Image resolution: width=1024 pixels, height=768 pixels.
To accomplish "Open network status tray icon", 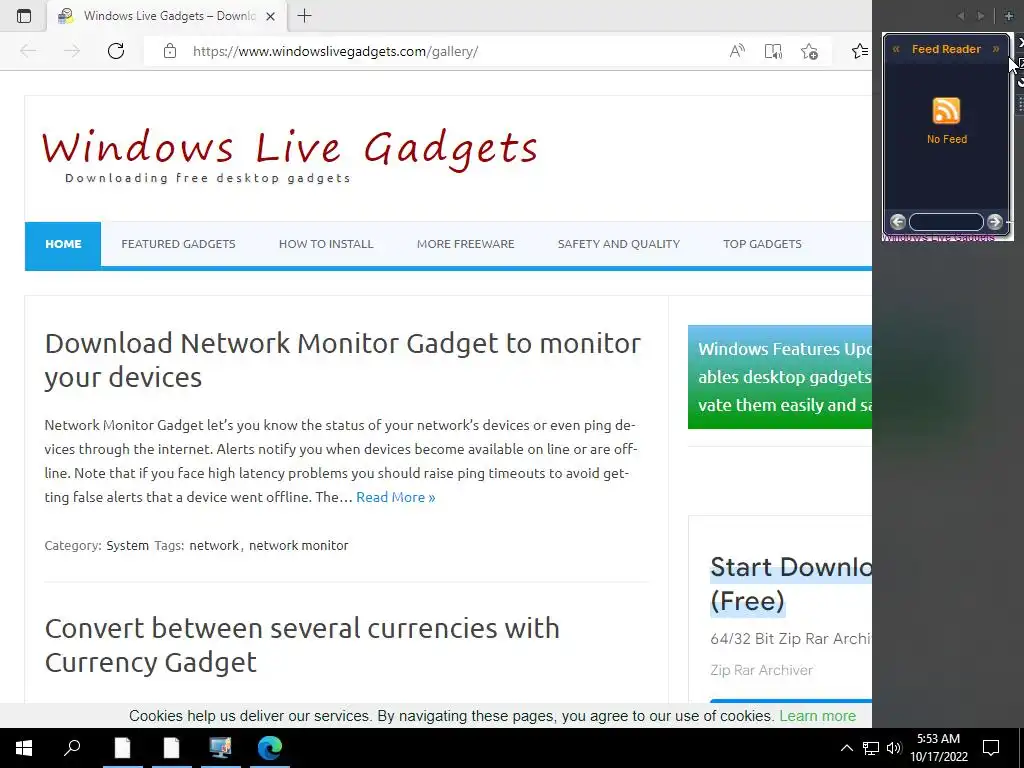I will click(871, 748).
